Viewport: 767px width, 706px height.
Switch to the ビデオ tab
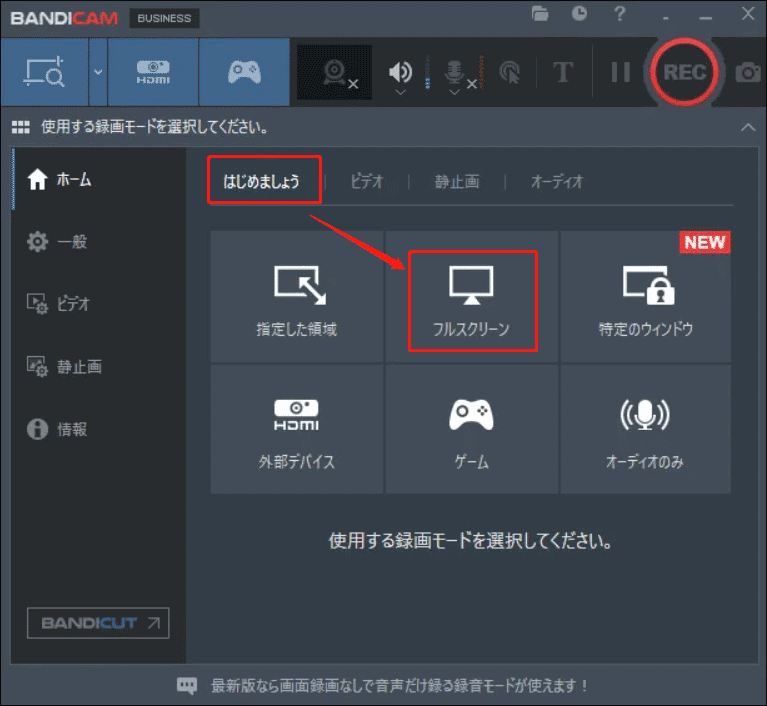tap(367, 182)
